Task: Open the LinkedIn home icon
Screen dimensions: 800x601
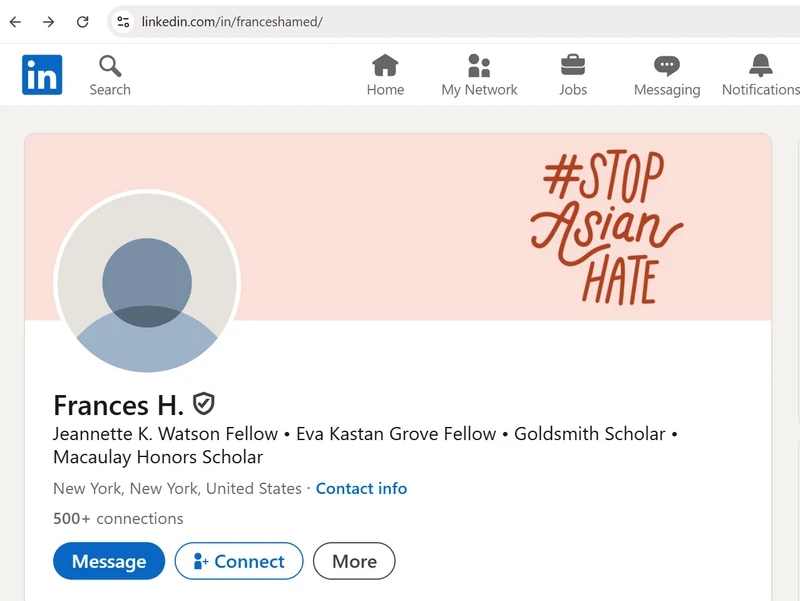Action: 385,64
